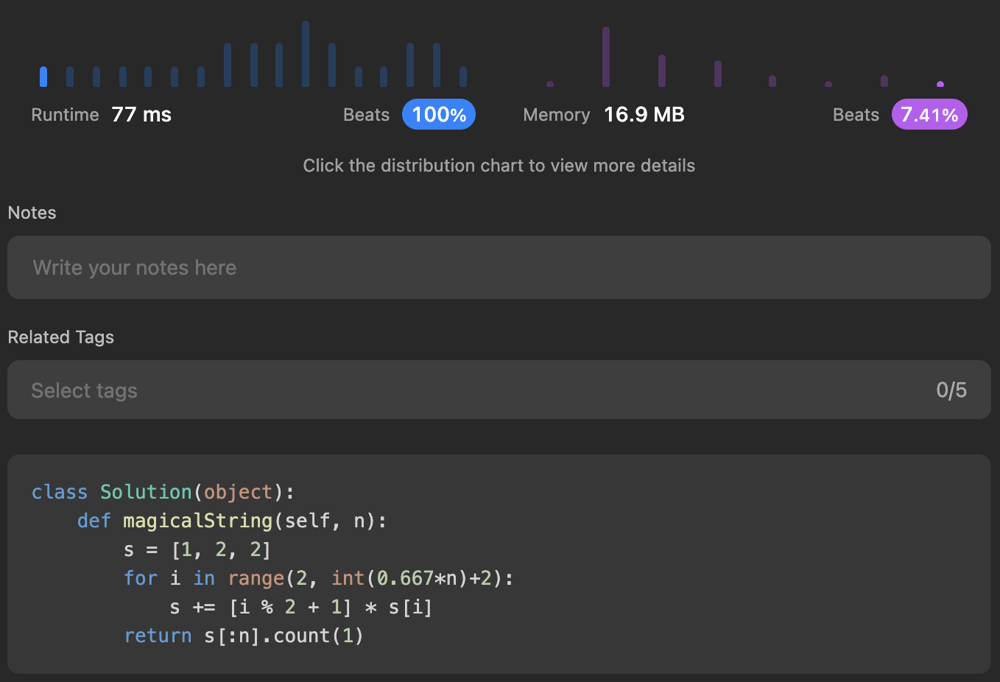Screen dimensions: 1000x682
Task: Click the Memory 16.9 MB value
Action: coord(644,115)
